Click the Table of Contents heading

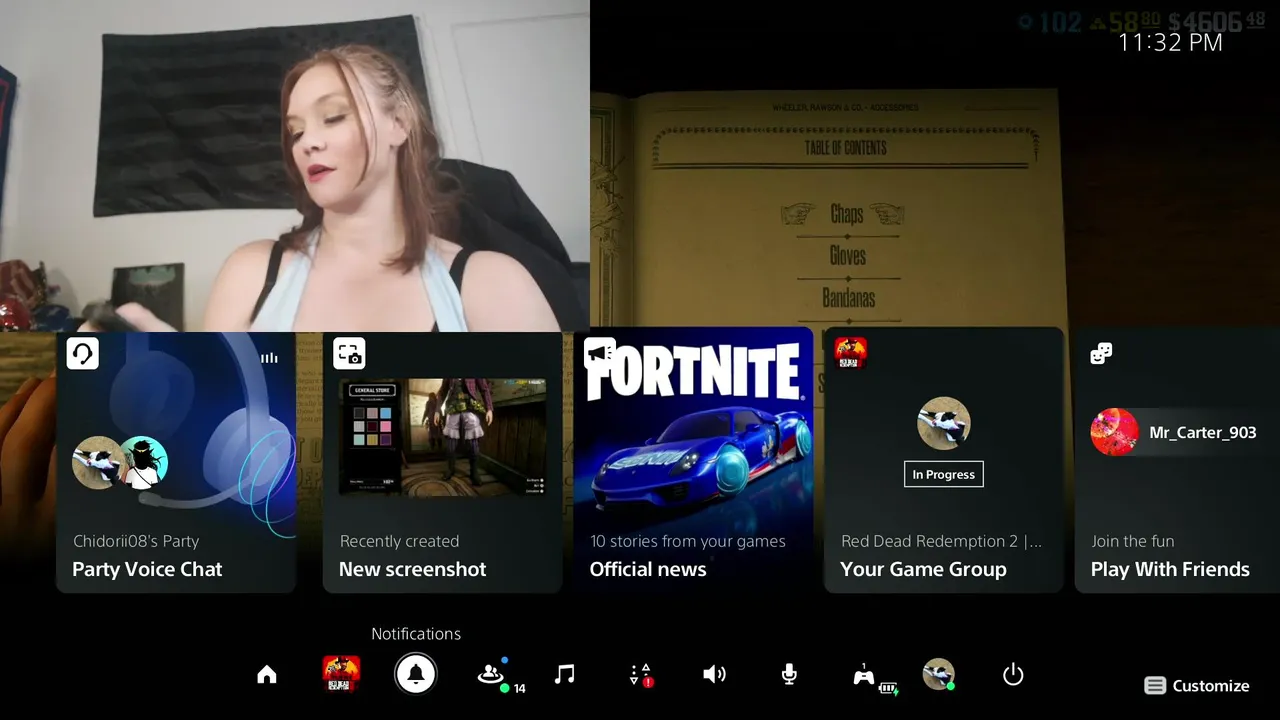pyautogui.click(x=846, y=148)
